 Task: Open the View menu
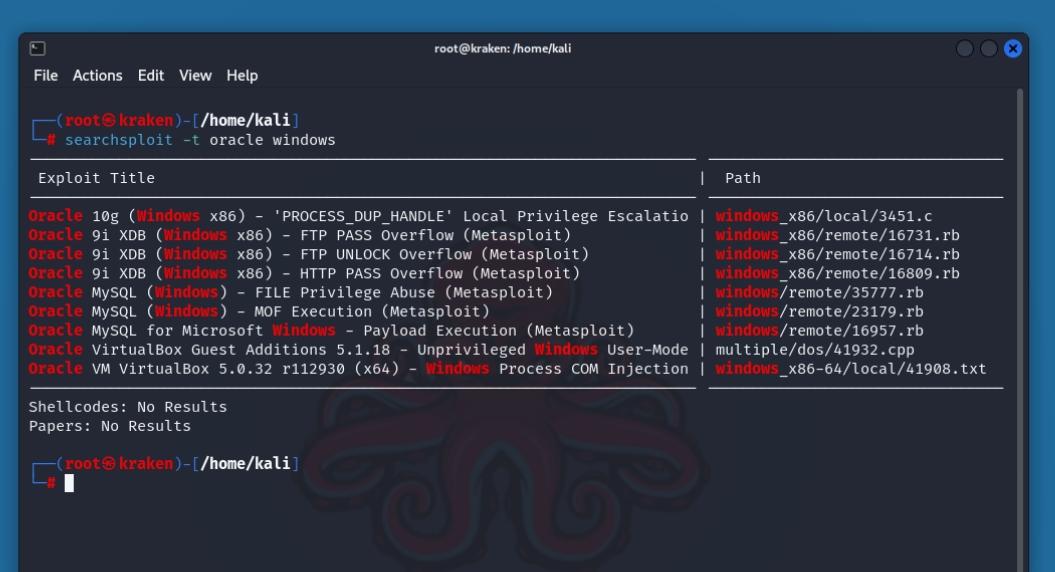(x=195, y=75)
